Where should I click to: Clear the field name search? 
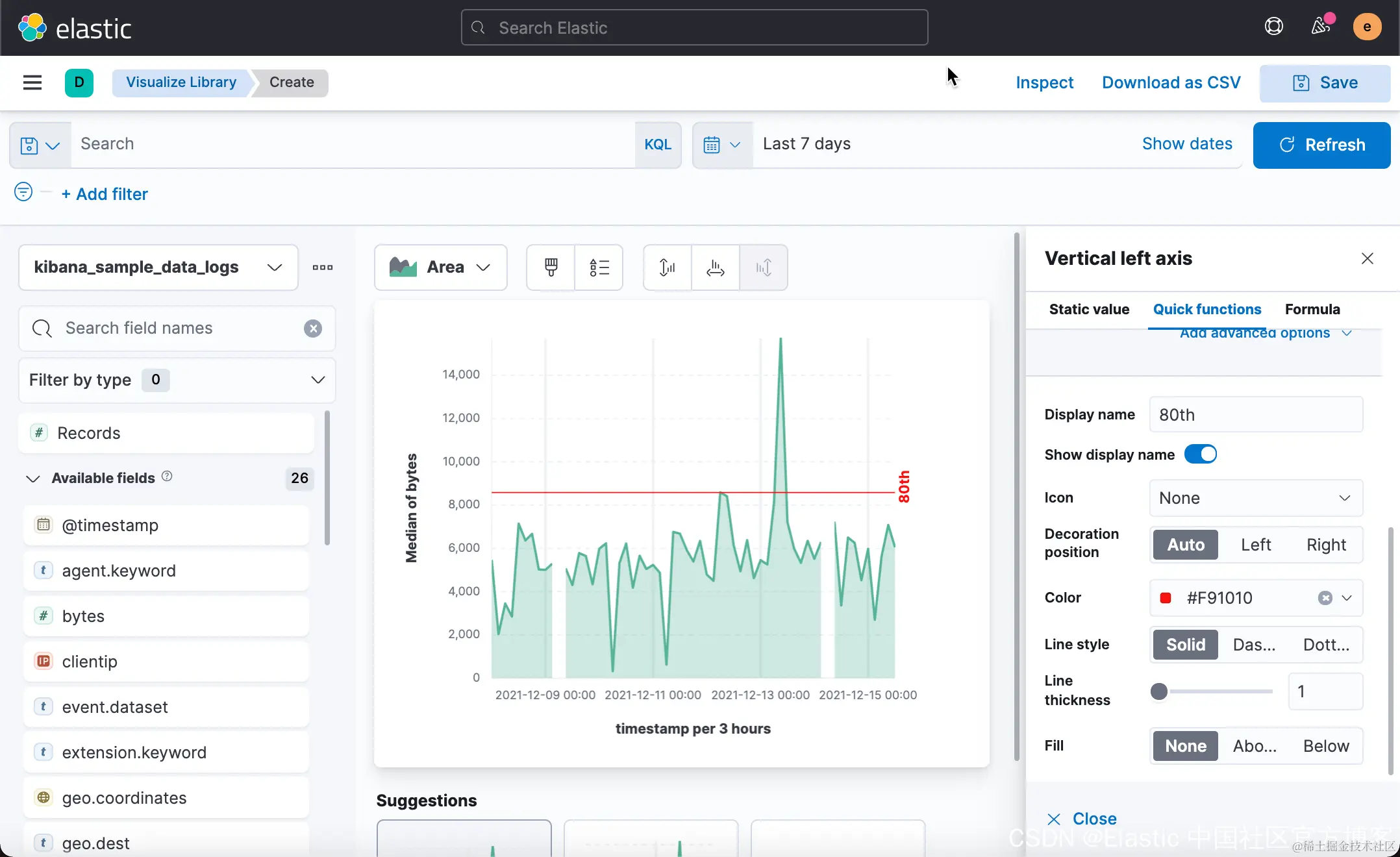tap(313, 329)
